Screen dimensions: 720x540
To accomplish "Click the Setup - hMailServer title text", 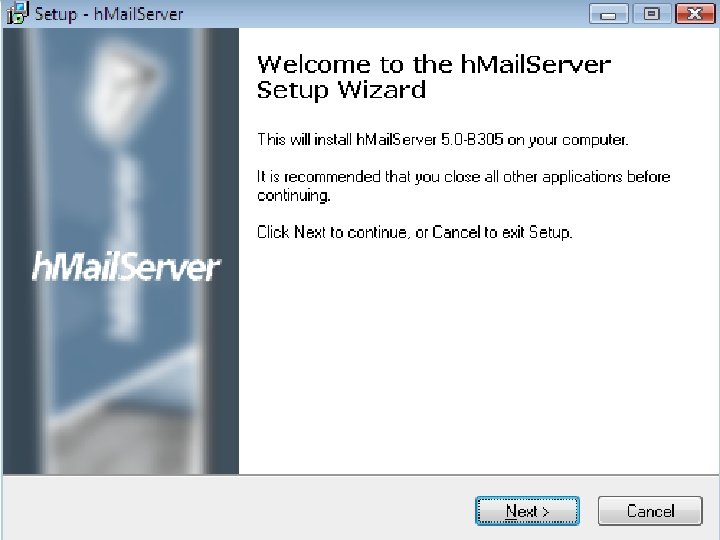I will point(109,14).
